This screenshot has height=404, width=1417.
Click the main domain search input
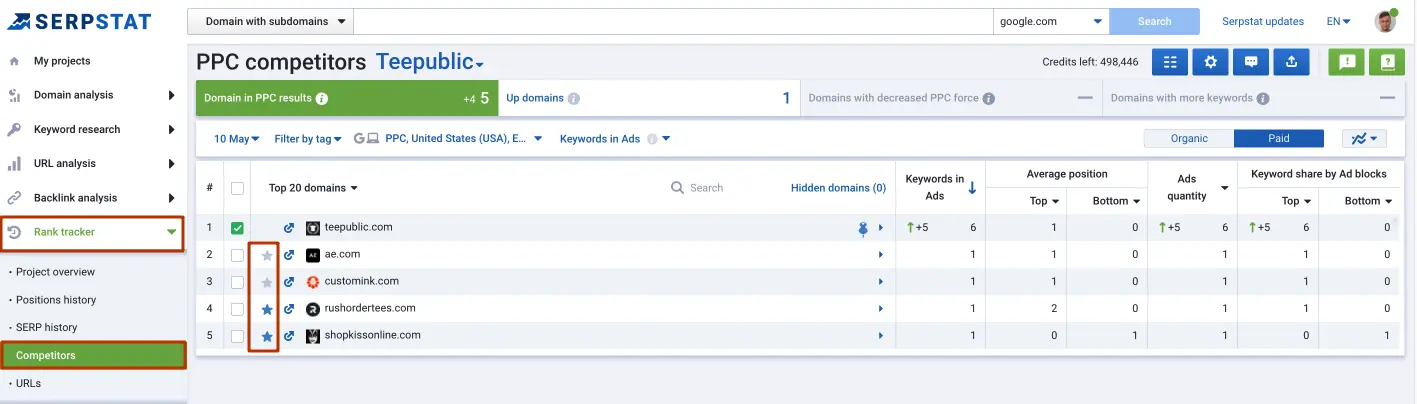[673, 21]
